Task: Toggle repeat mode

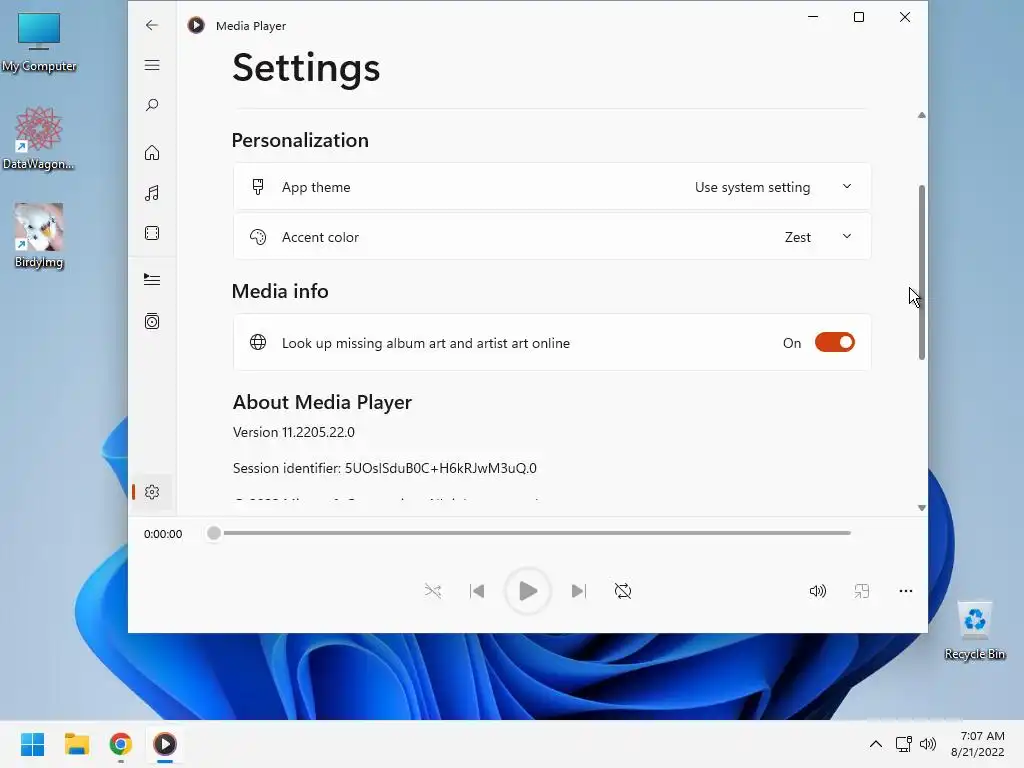Action: (x=623, y=591)
